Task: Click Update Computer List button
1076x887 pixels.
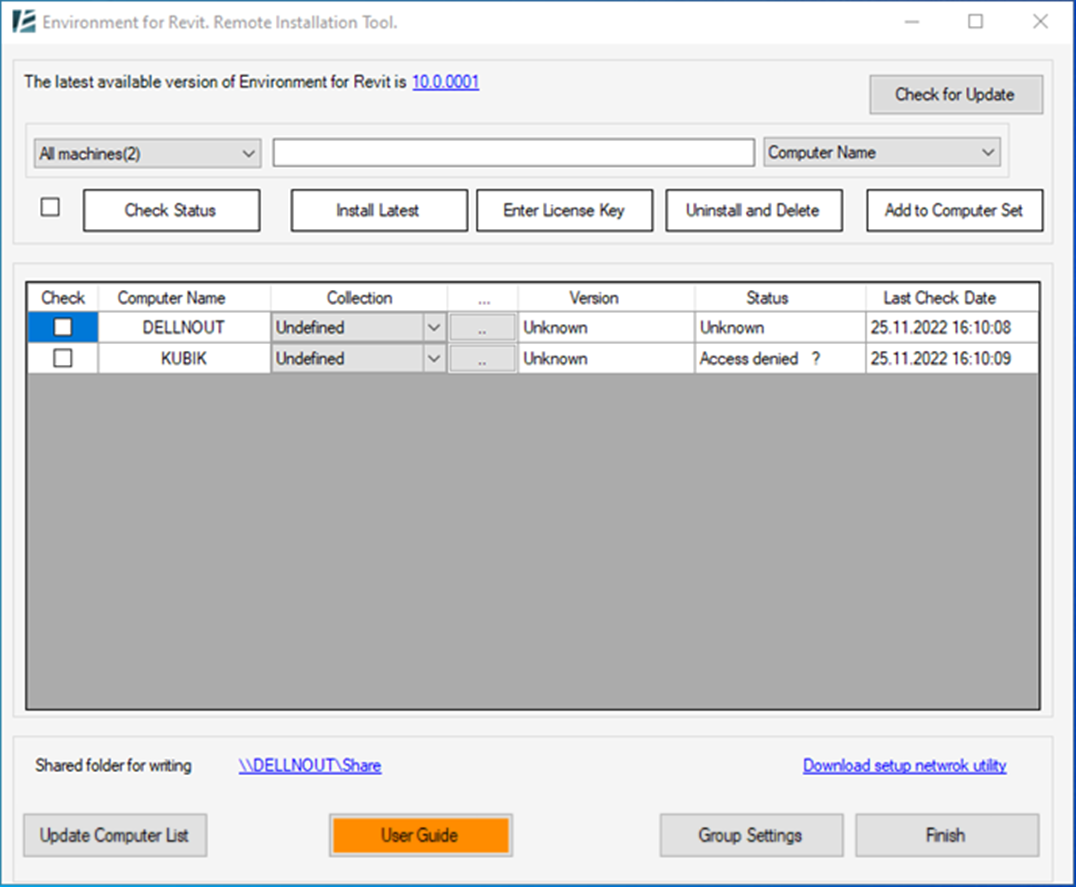Action: (x=115, y=835)
